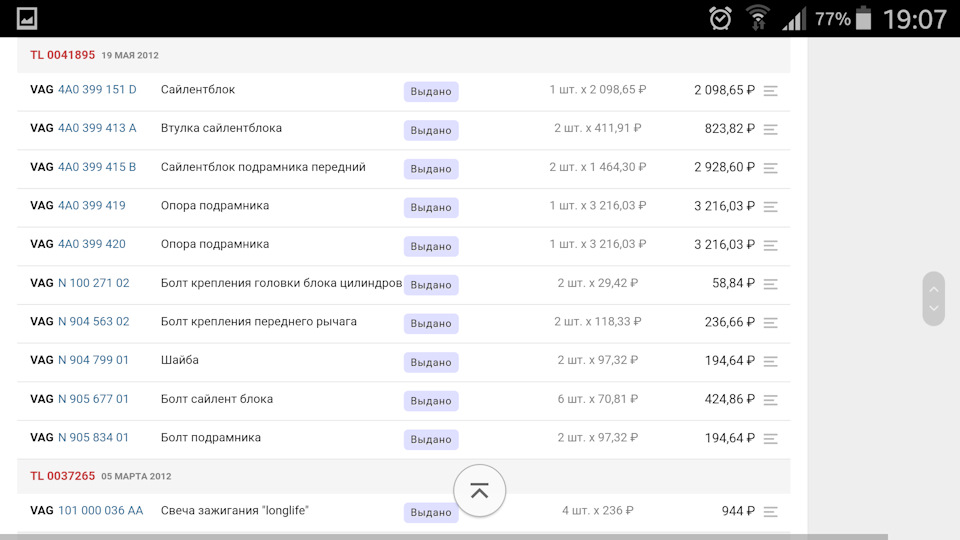Open order TL 0037265

[x=62, y=476]
